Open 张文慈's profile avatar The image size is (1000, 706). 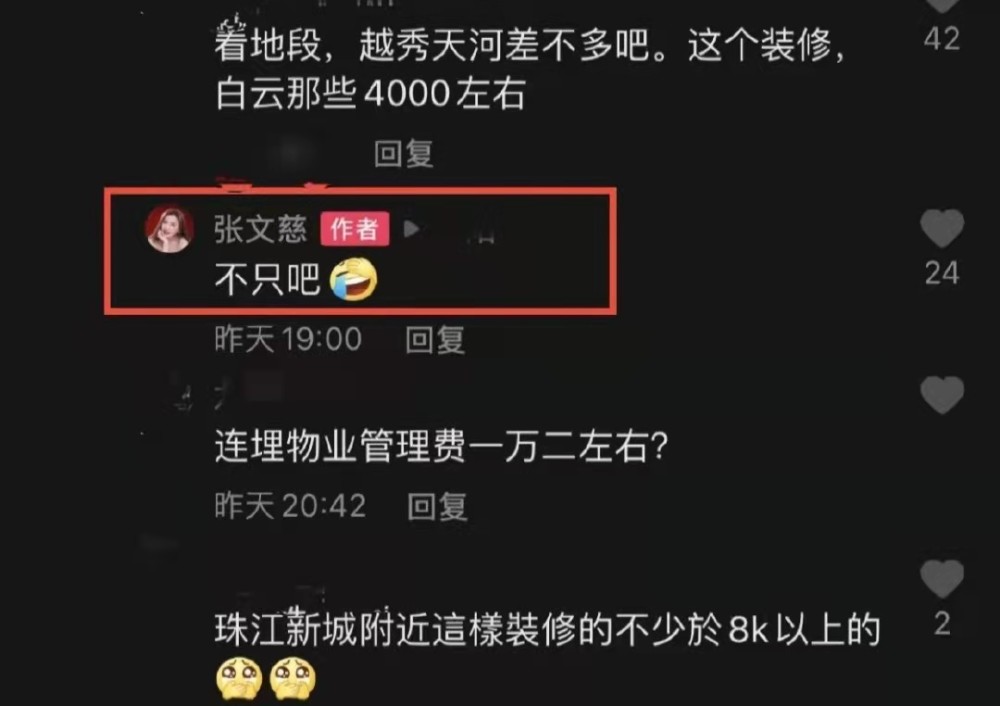point(170,229)
